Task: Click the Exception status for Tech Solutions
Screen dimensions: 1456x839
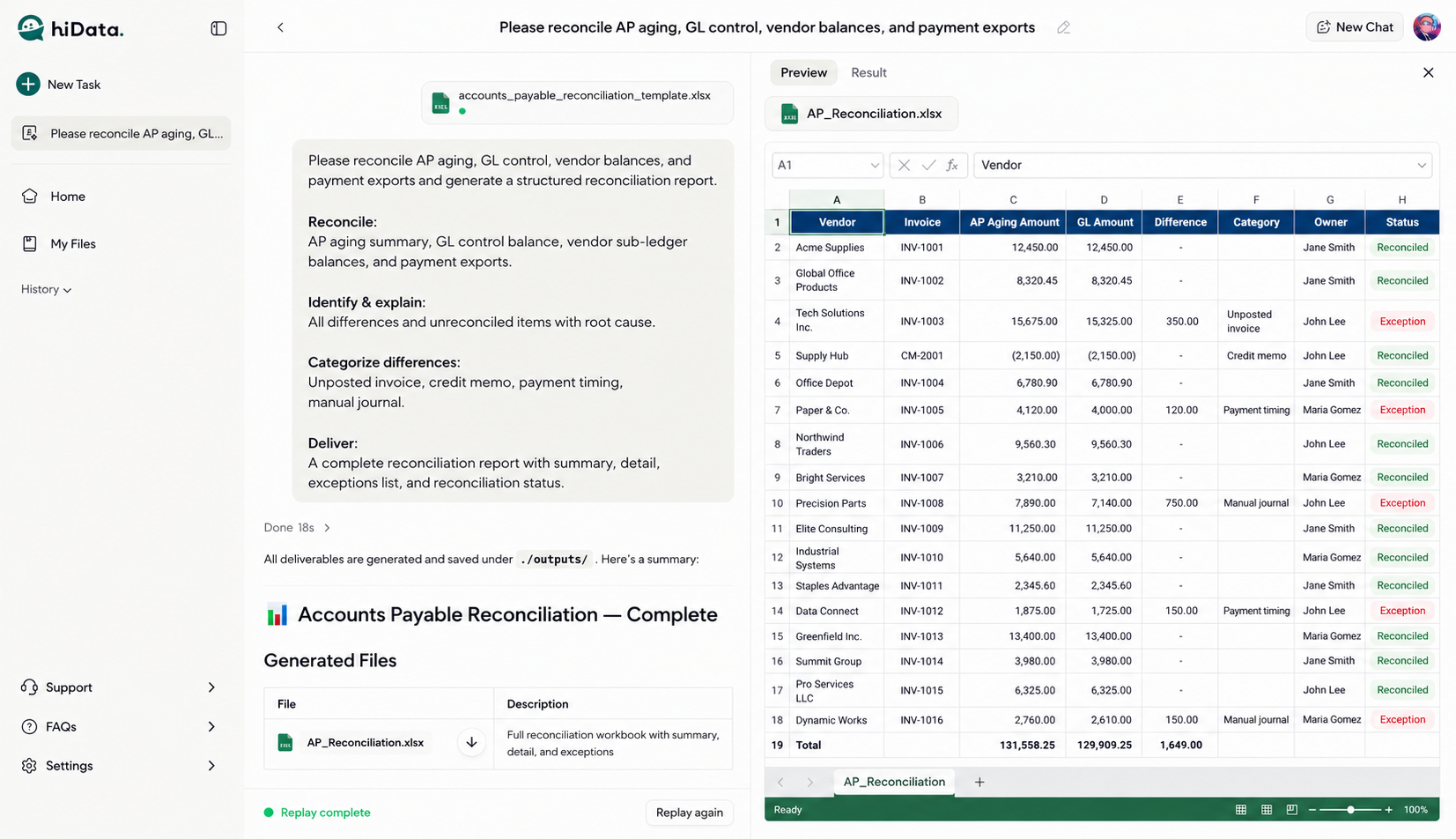Action: click(x=1401, y=322)
